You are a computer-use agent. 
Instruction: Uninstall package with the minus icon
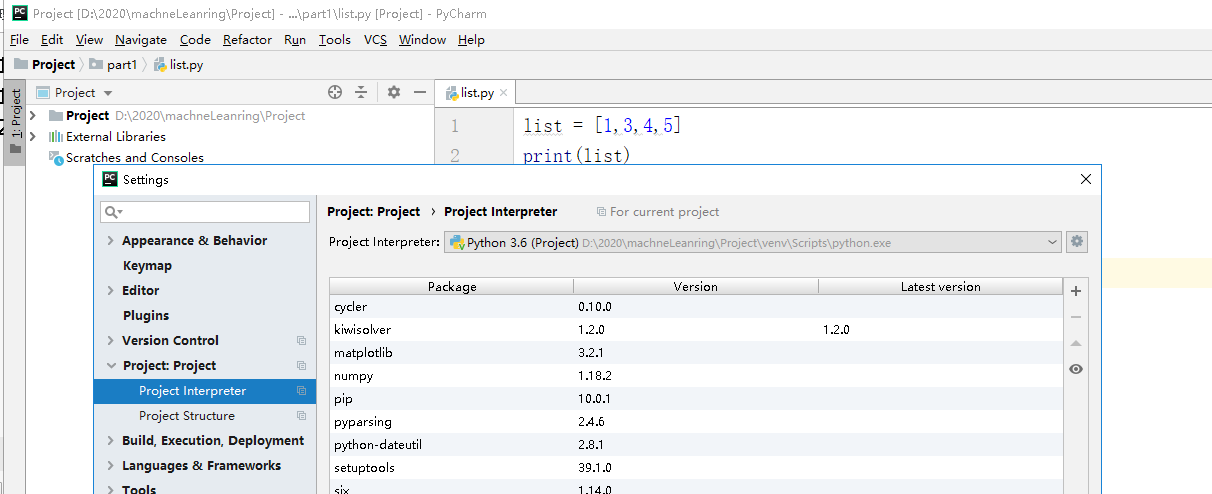(1076, 317)
